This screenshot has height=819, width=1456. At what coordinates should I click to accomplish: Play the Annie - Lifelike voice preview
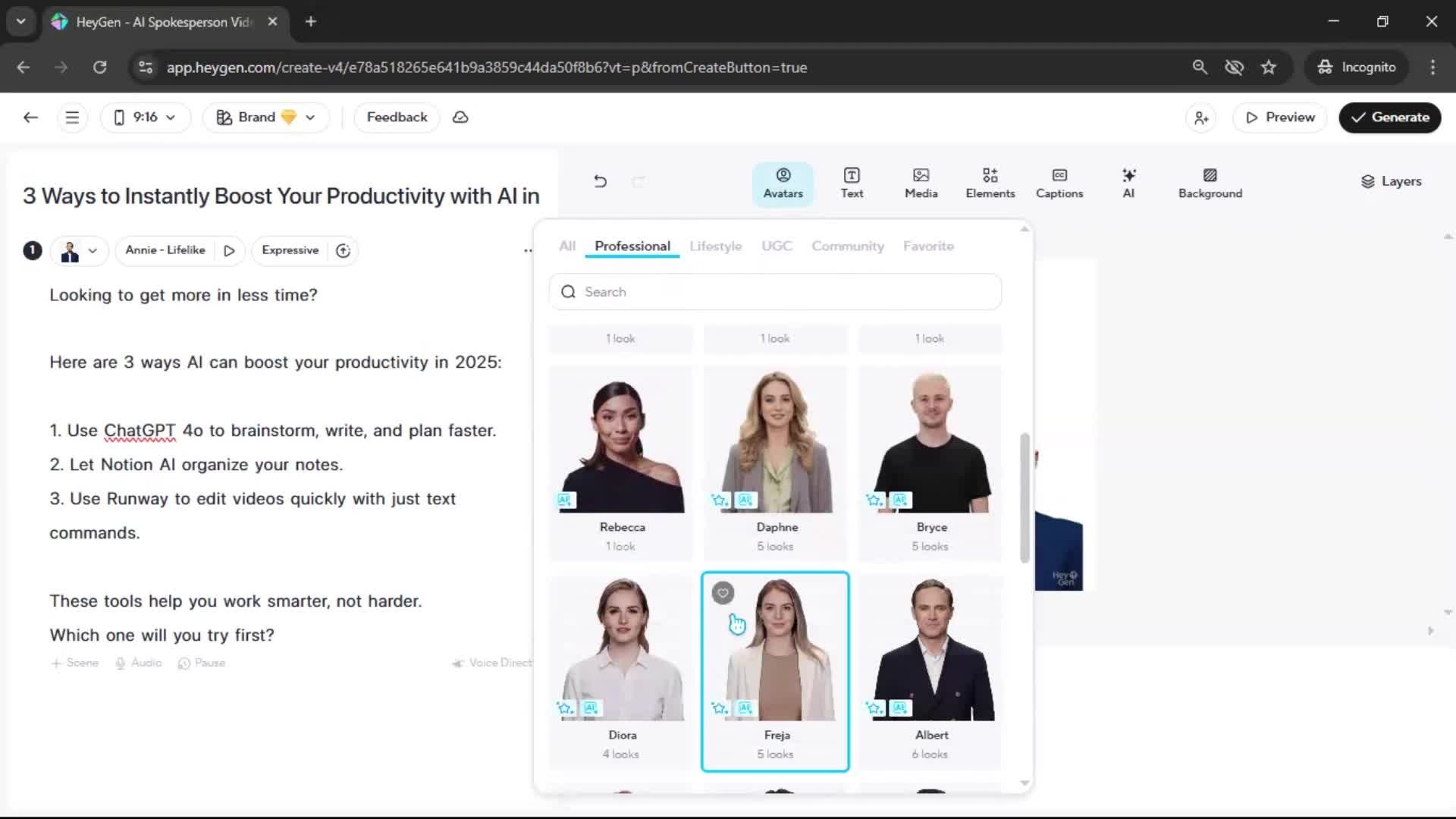tap(229, 250)
